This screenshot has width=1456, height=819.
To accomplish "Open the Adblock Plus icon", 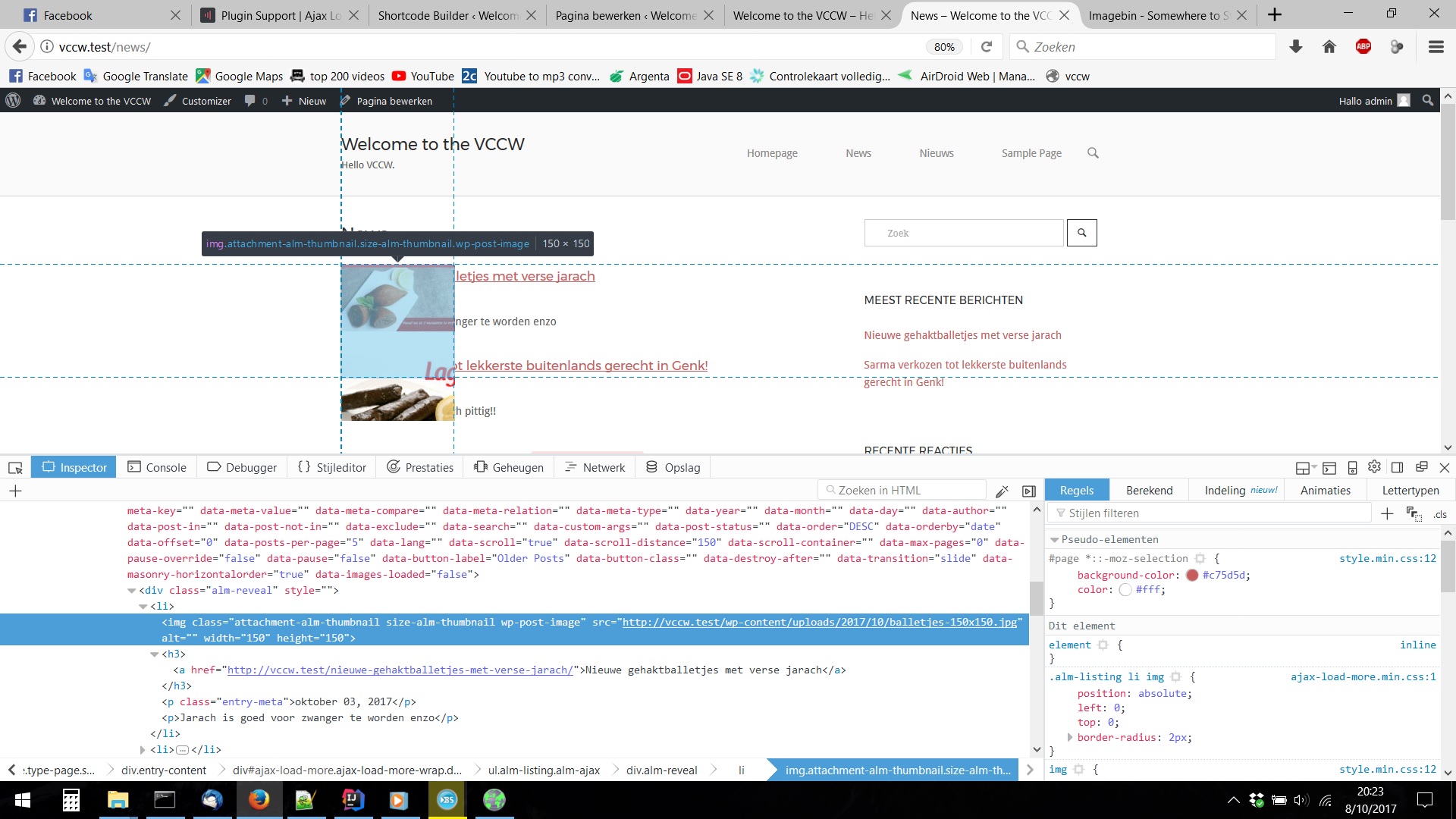I will tap(1363, 47).
